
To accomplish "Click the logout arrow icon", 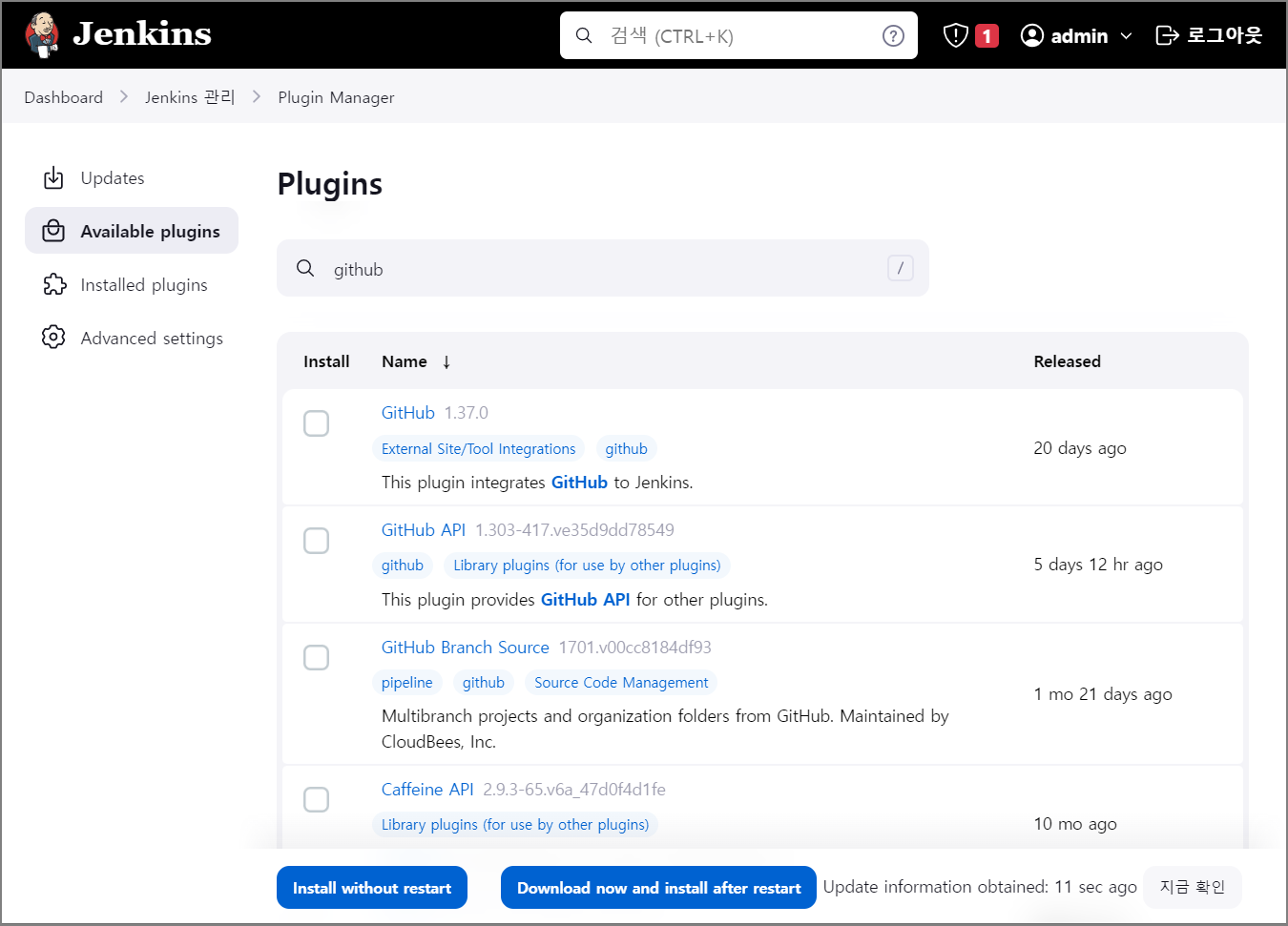I will click(x=1167, y=35).
